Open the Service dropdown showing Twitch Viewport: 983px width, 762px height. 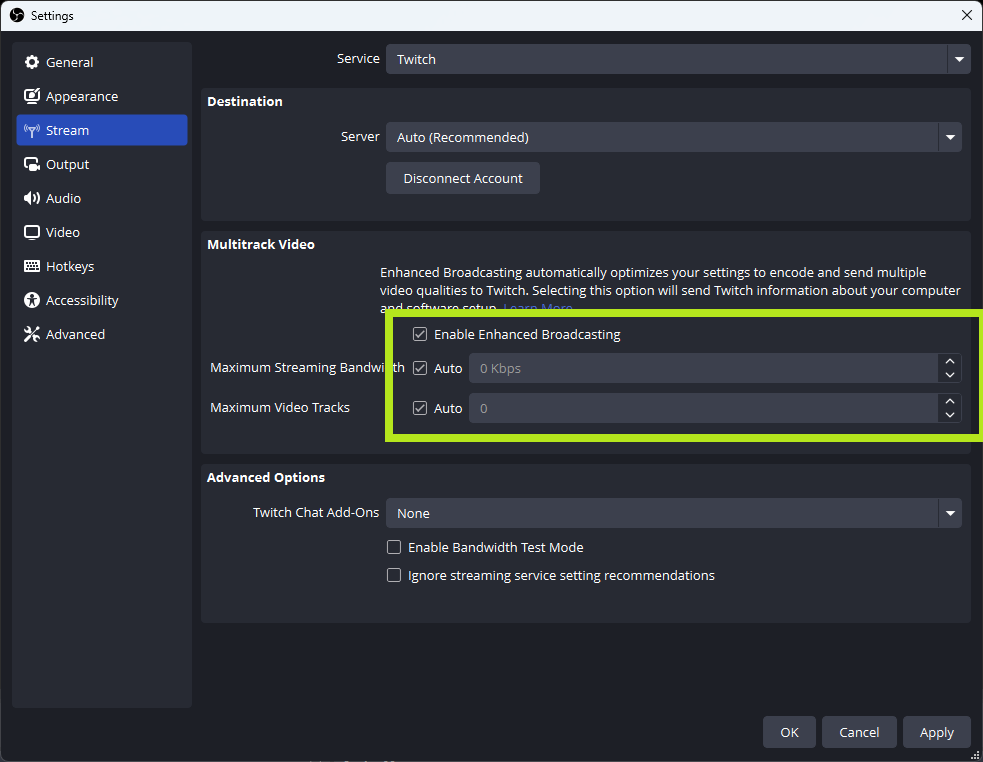[677, 59]
